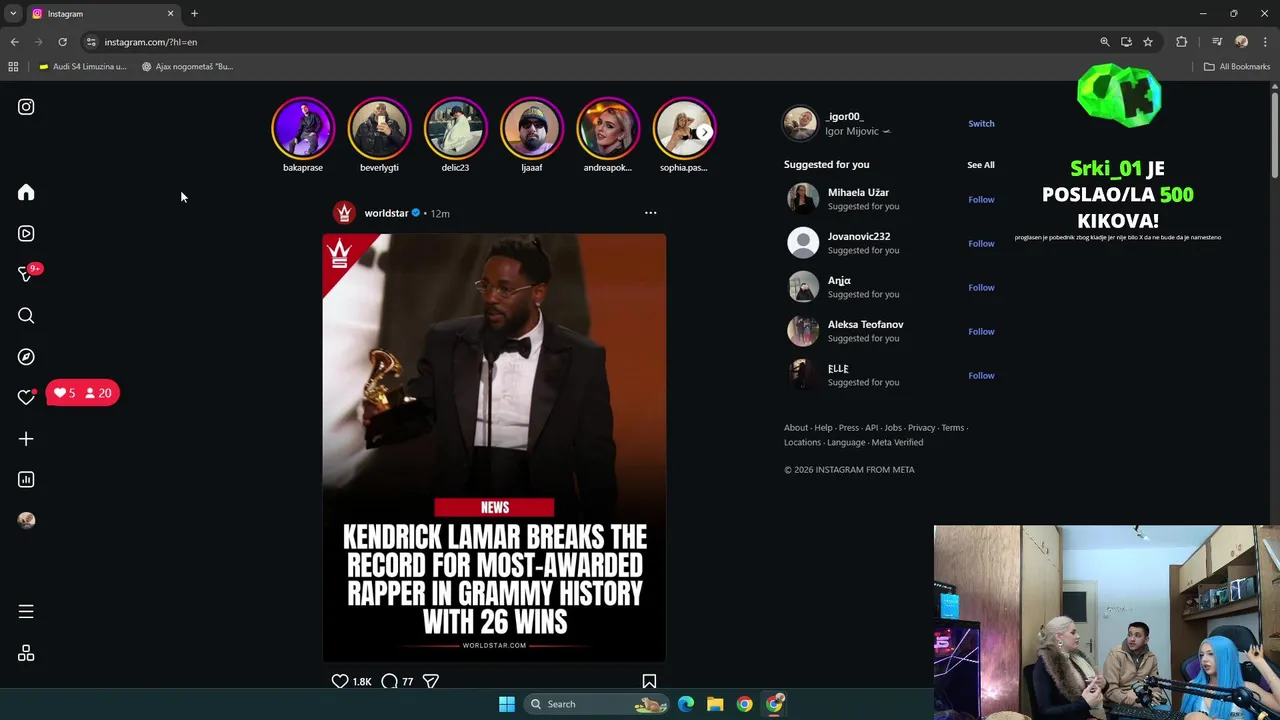The width and height of the screenshot is (1280, 720).
Task: Select the Instagram browser tab
Action: (102, 14)
